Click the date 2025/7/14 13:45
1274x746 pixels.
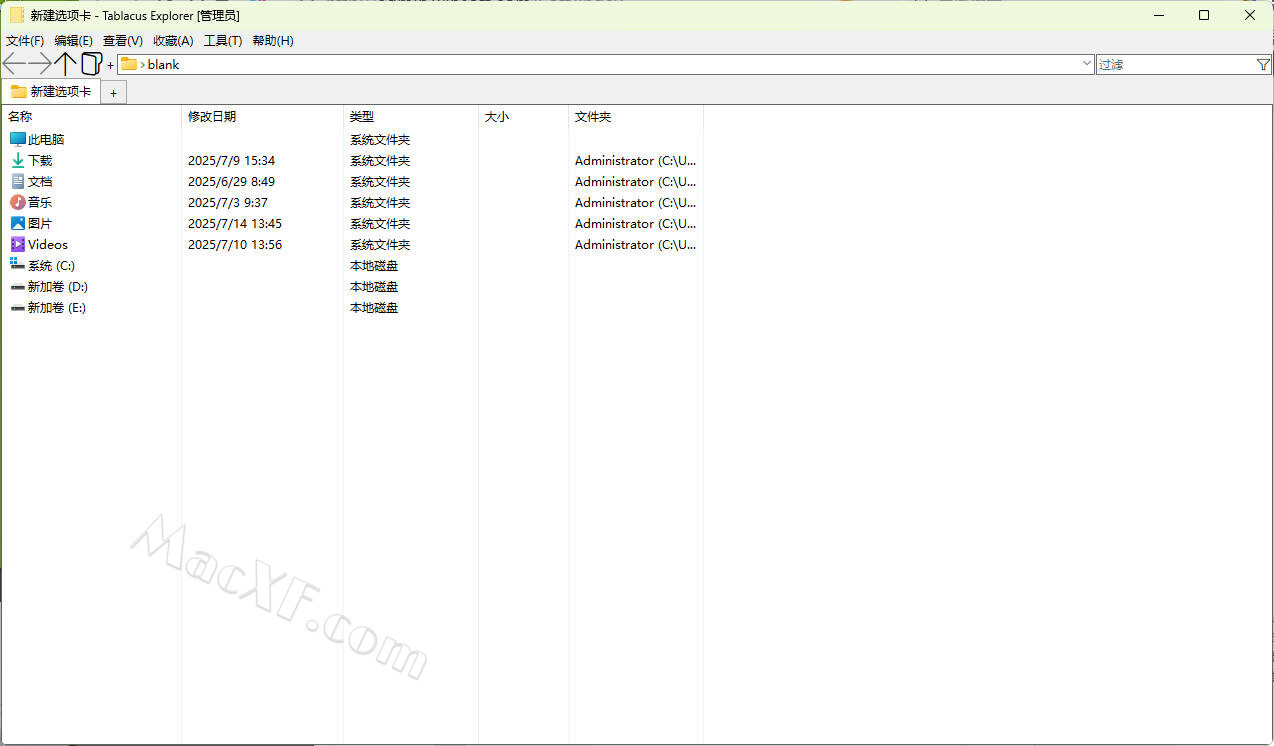pyautogui.click(x=235, y=224)
